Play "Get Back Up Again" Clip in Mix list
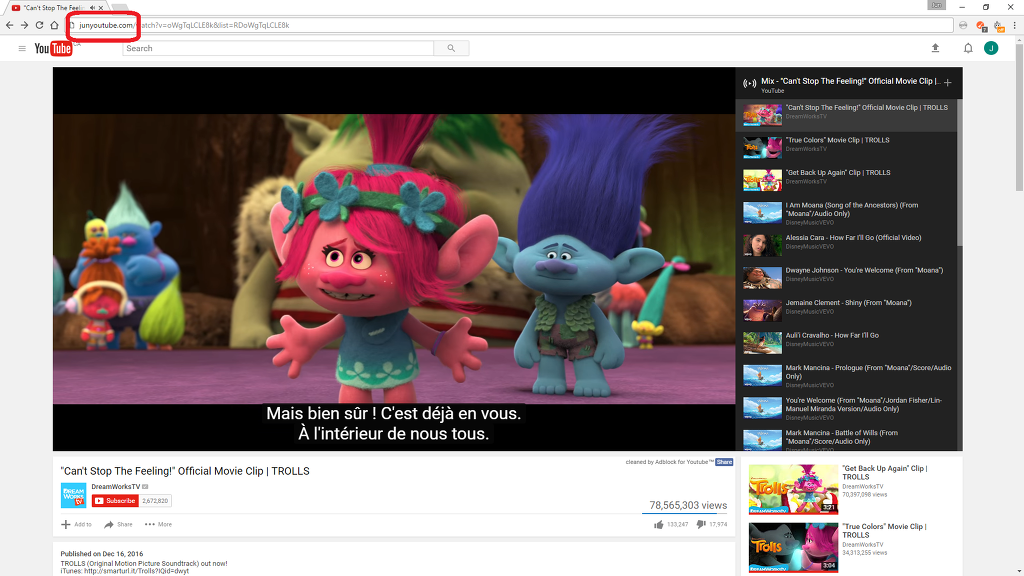The width and height of the screenshot is (1024, 576). click(846, 180)
